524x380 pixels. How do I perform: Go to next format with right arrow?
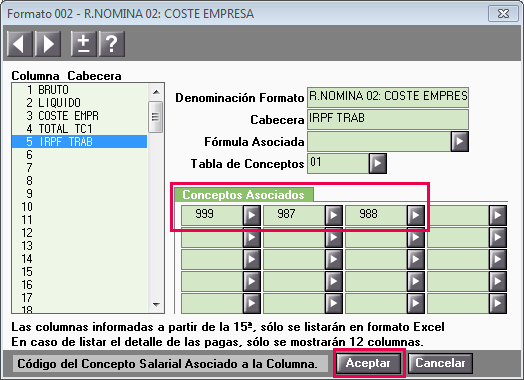(48, 44)
